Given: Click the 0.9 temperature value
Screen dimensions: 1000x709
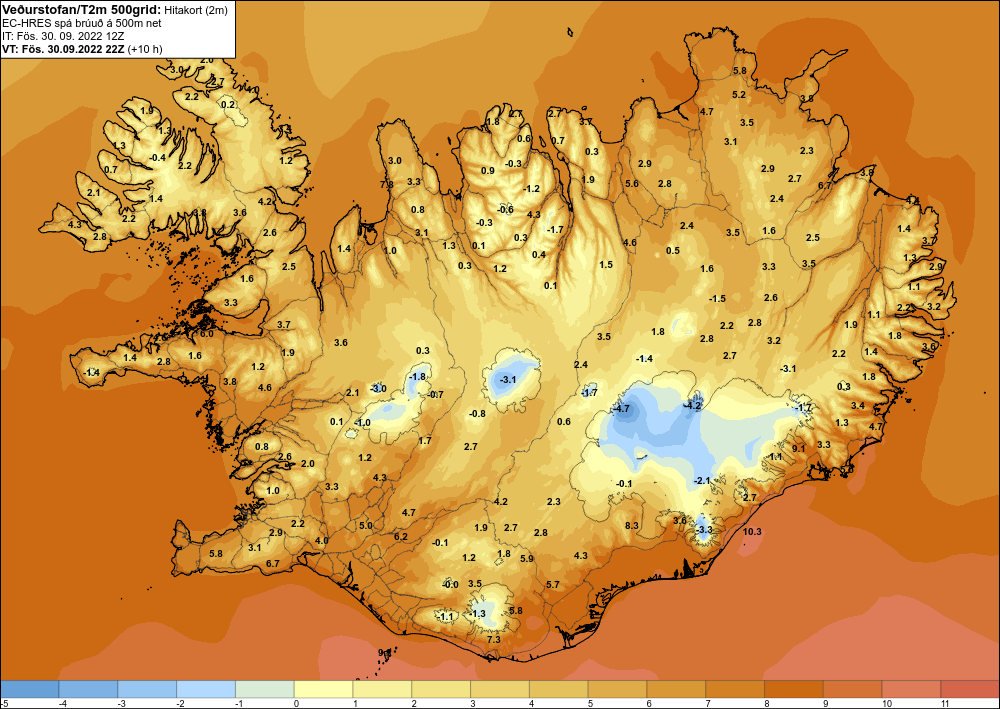Looking at the screenshot, I should [488, 171].
